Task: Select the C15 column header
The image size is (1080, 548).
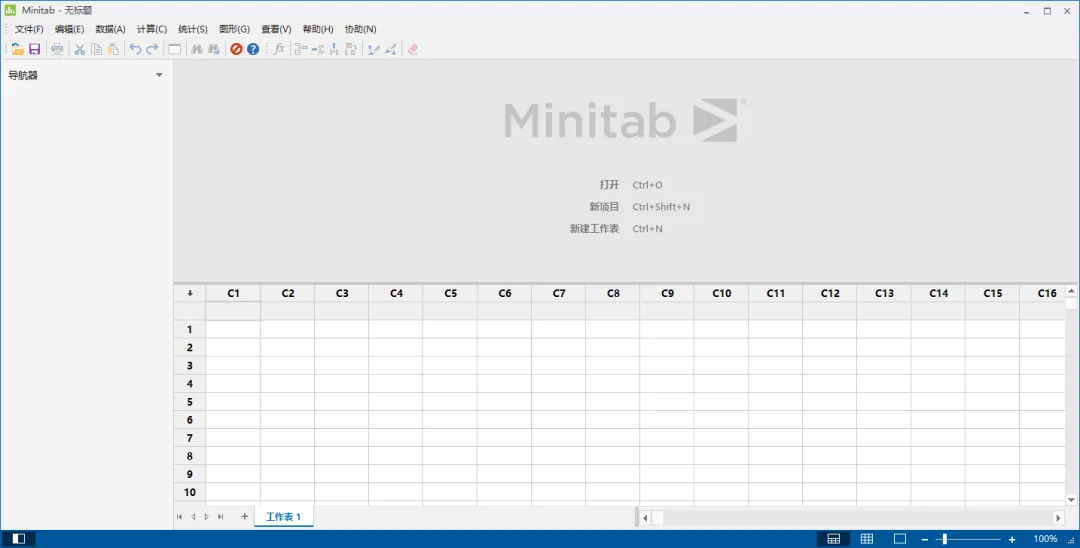Action: pyautogui.click(x=993, y=293)
